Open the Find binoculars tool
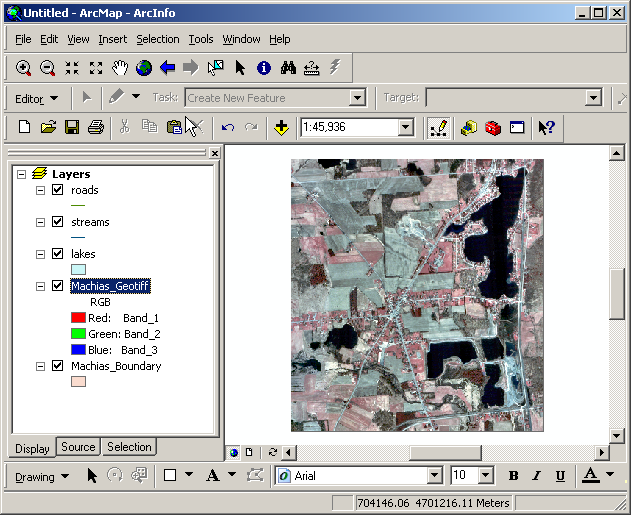This screenshot has width=631, height=515. (x=288, y=68)
